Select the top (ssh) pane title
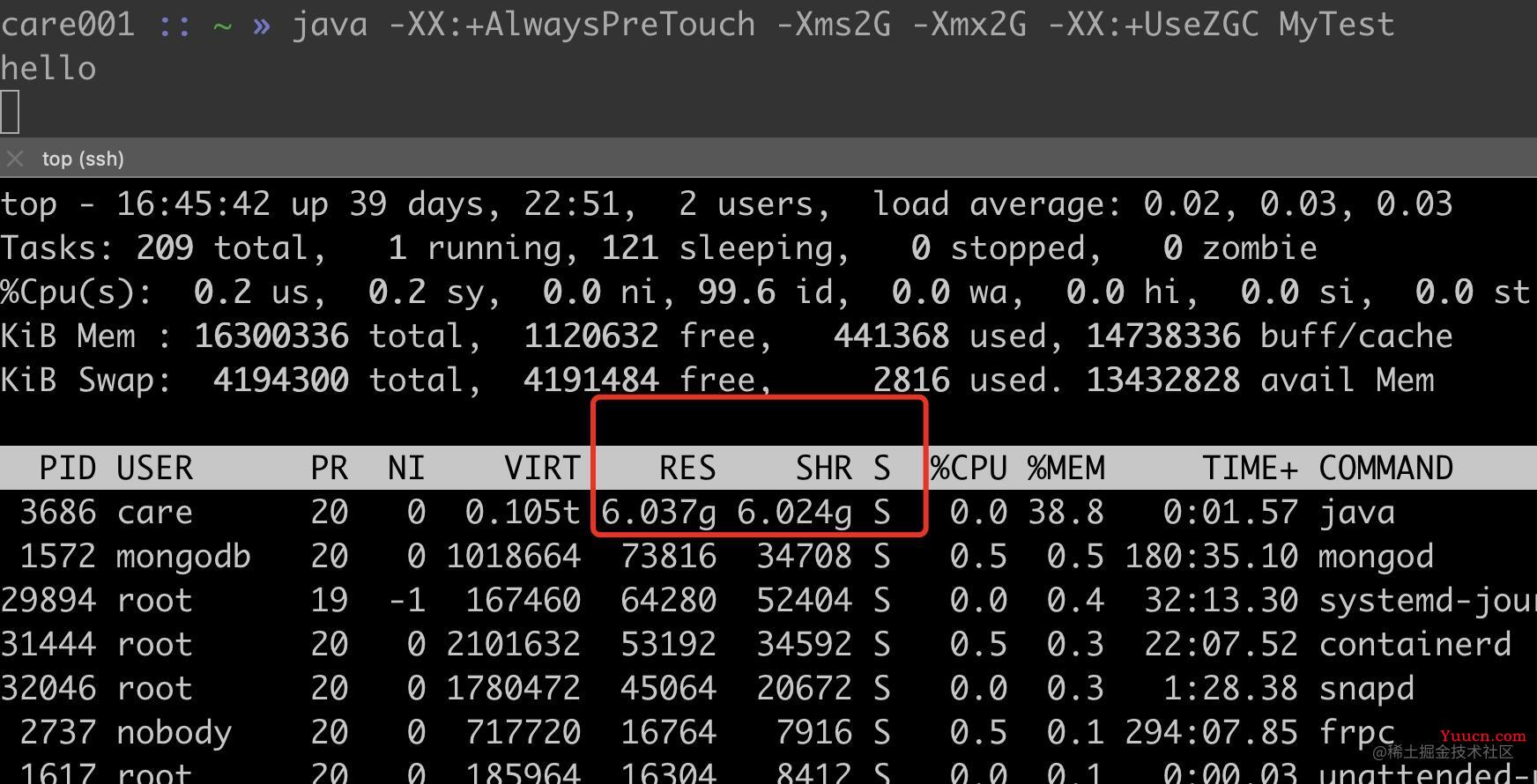The width and height of the screenshot is (1537, 784). point(83,159)
